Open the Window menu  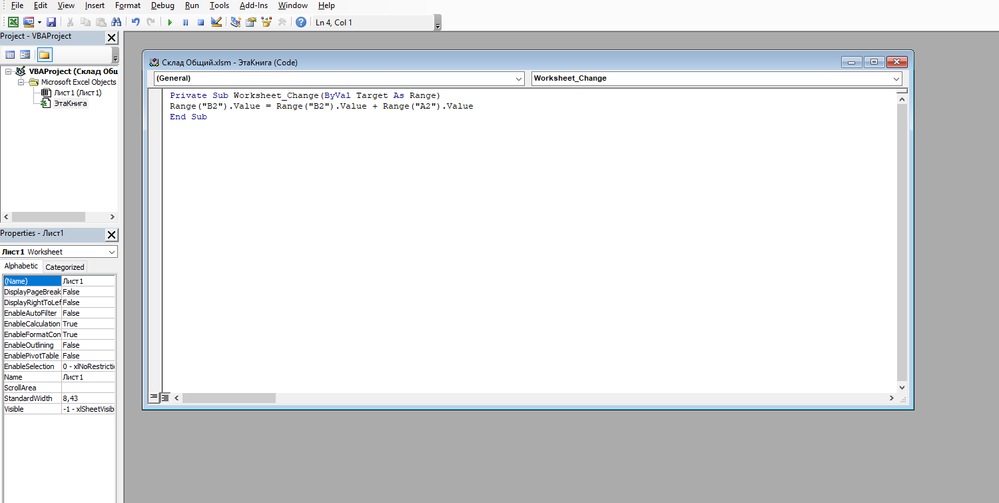[x=292, y=5]
